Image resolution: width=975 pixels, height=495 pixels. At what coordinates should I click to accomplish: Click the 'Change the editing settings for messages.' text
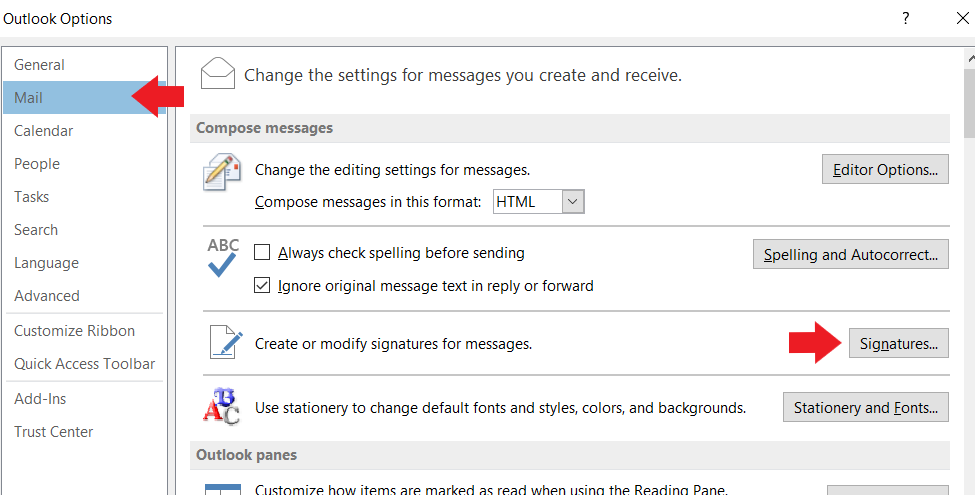click(392, 170)
